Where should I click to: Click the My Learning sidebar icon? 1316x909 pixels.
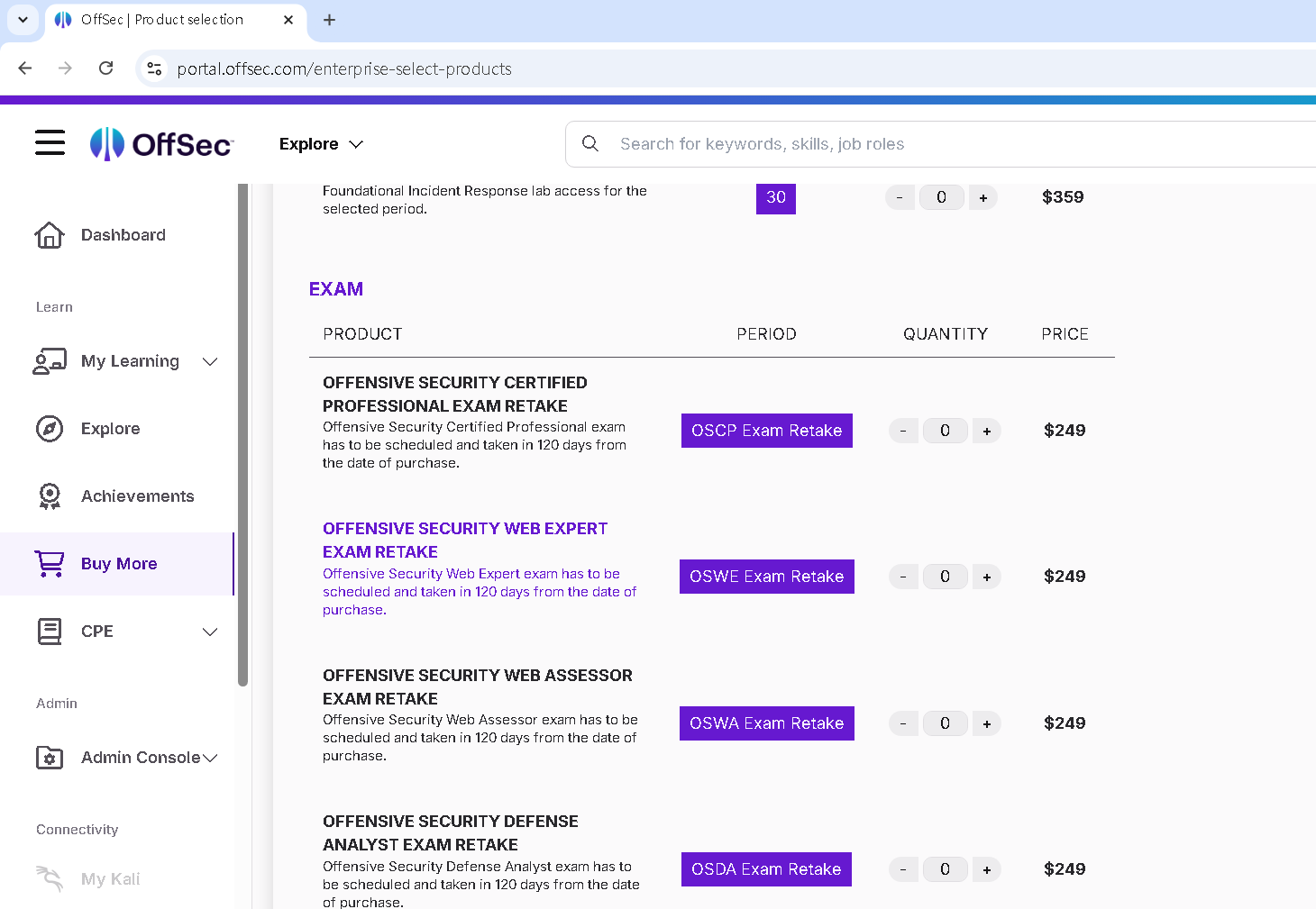[50, 361]
